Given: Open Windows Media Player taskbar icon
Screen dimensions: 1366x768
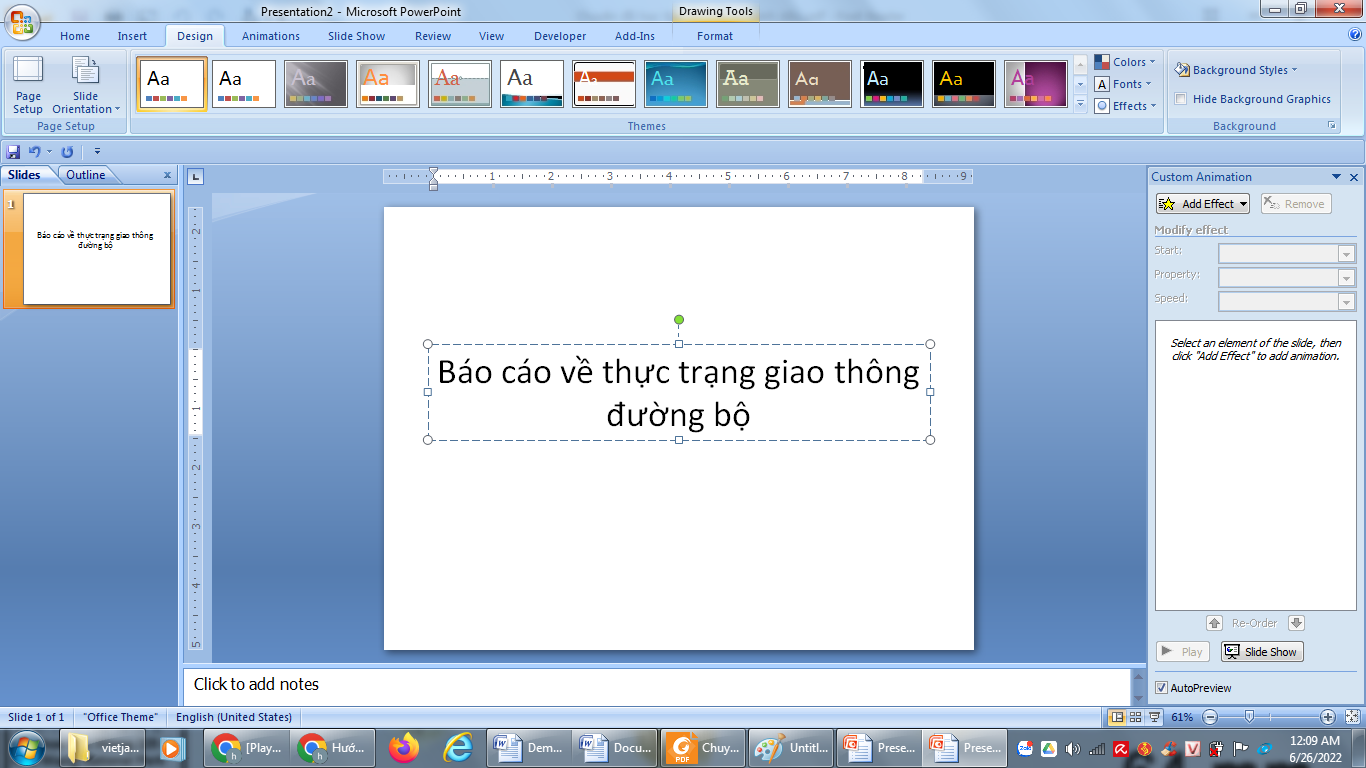Looking at the screenshot, I should click(172, 747).
